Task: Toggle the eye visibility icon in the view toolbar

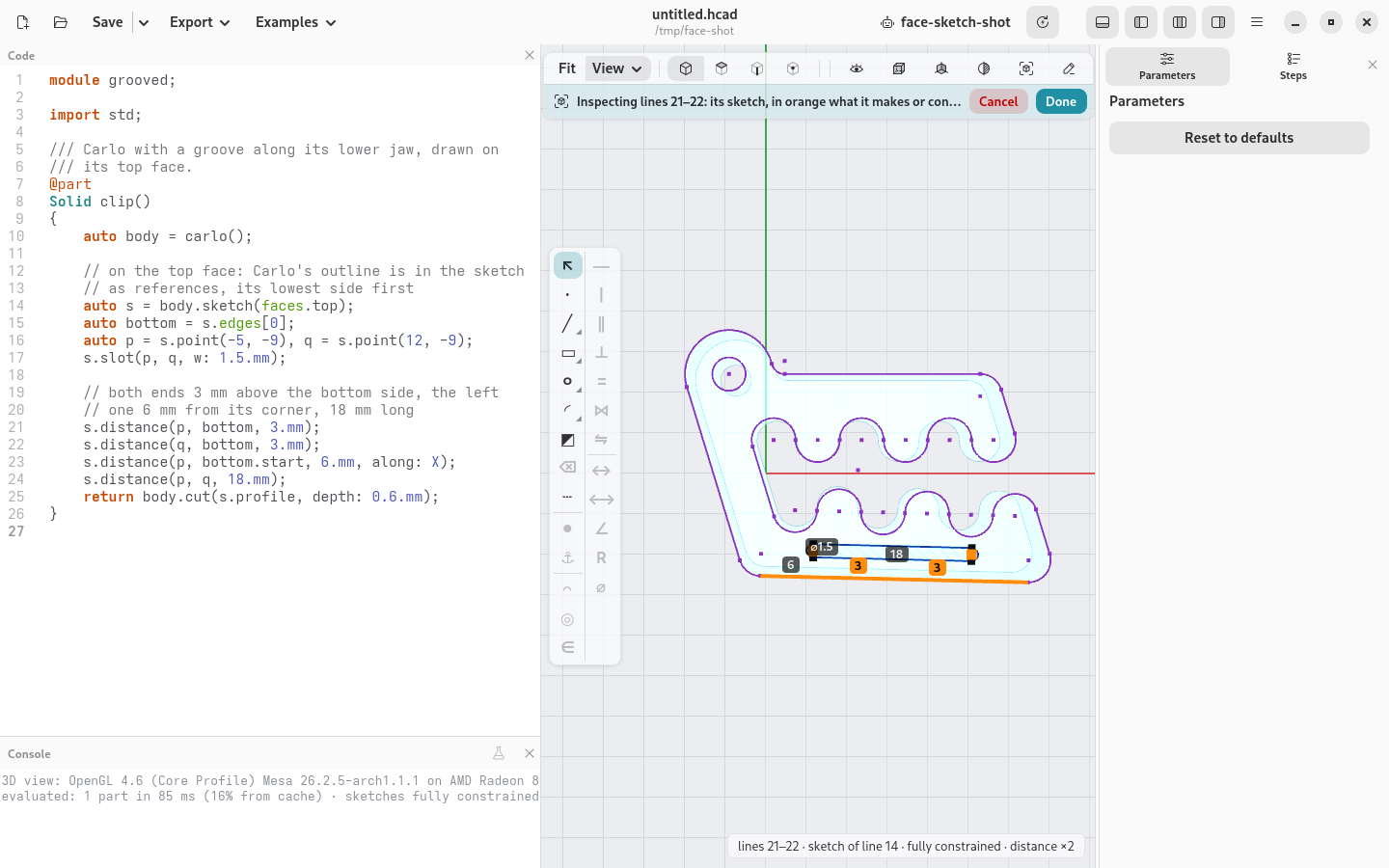Action: pyautogui.click(x=857, y=68)
